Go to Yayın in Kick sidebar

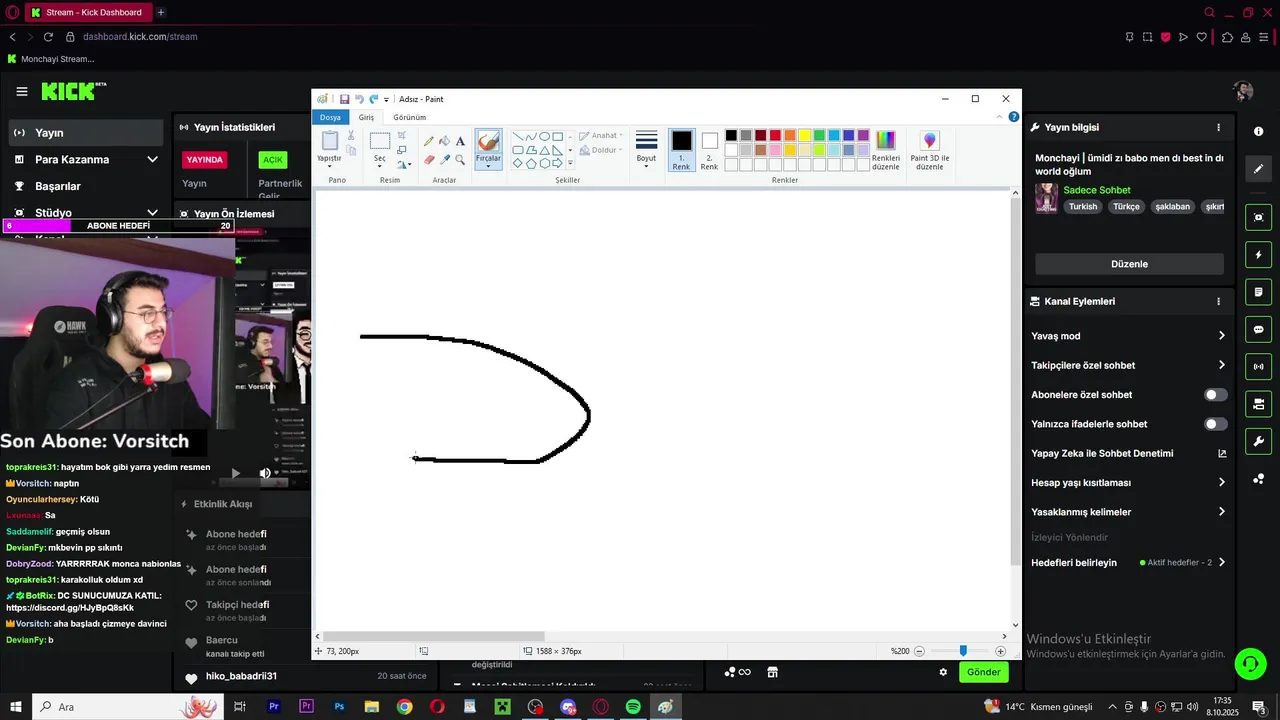coord(86,133)
